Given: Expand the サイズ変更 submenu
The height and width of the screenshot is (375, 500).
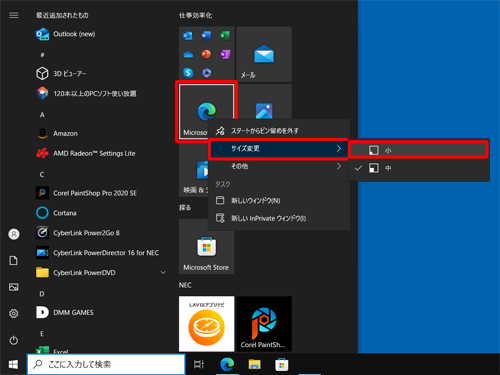Looking at the screenshot, I should [x=279, y=149].
